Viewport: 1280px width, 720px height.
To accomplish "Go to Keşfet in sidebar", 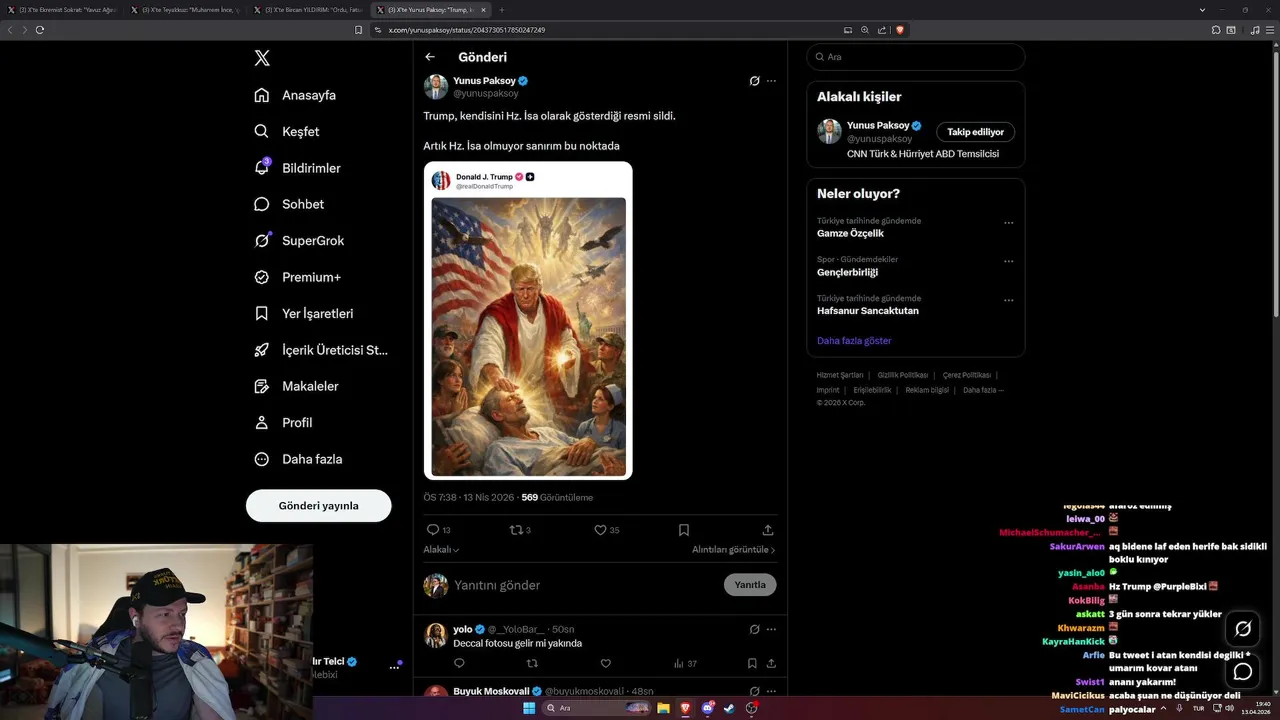I will click(287, 131).
